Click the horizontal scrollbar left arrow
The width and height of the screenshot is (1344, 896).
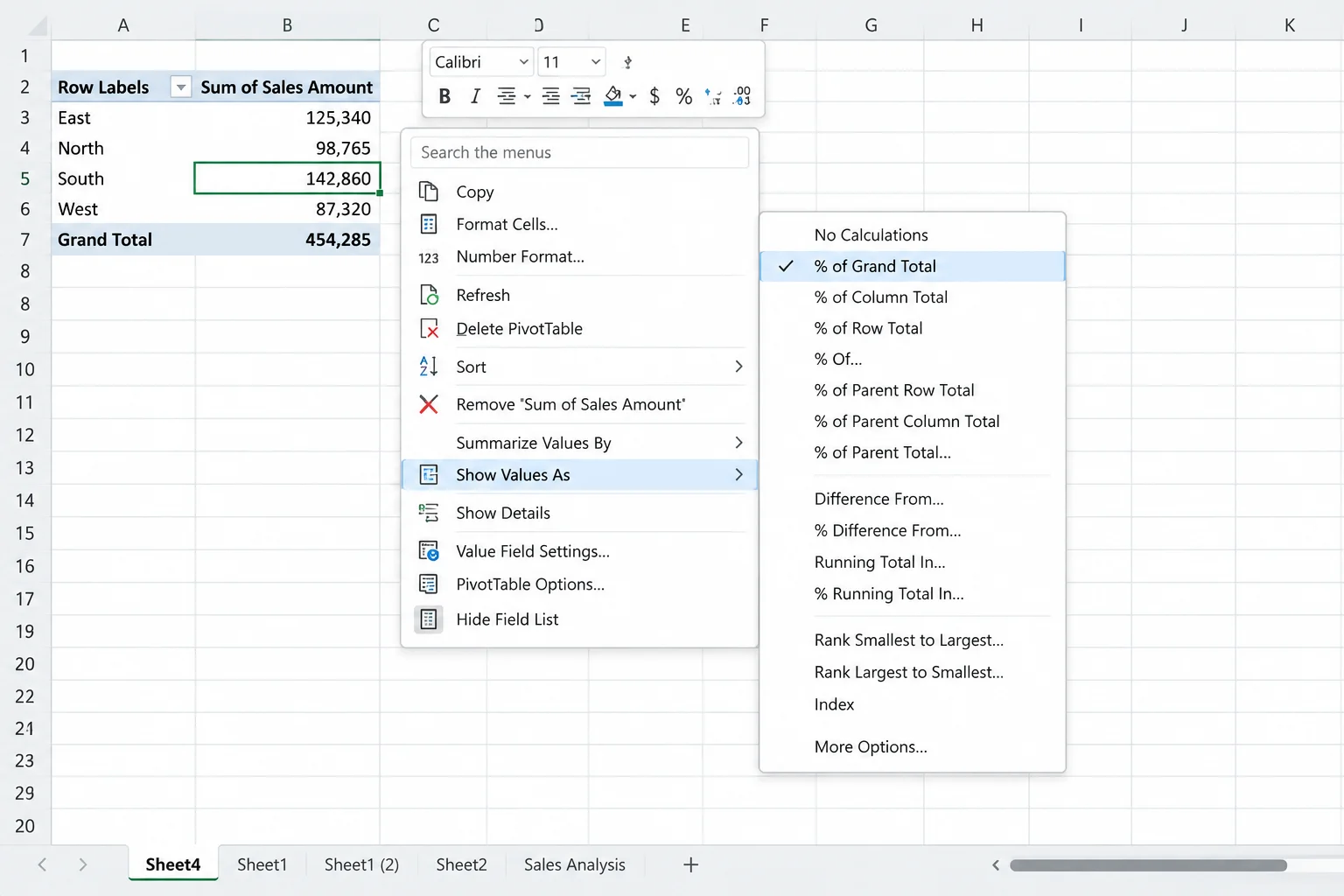(995, 865)
